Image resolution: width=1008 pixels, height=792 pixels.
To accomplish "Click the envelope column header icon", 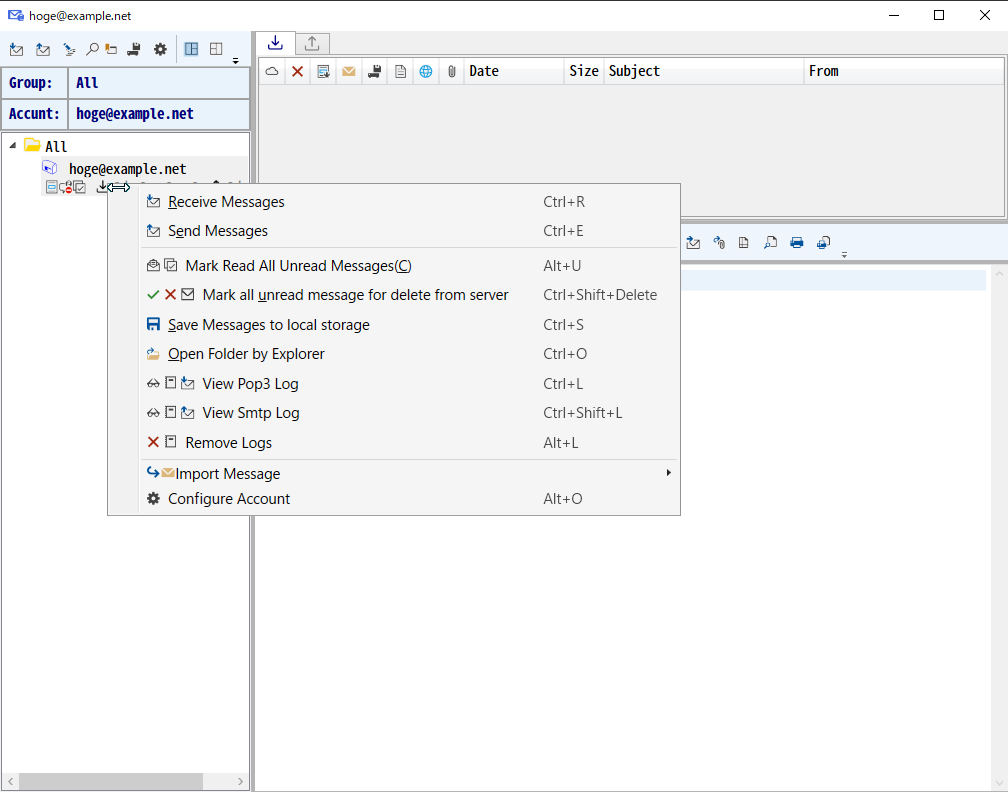I will [x=348, y=71].
